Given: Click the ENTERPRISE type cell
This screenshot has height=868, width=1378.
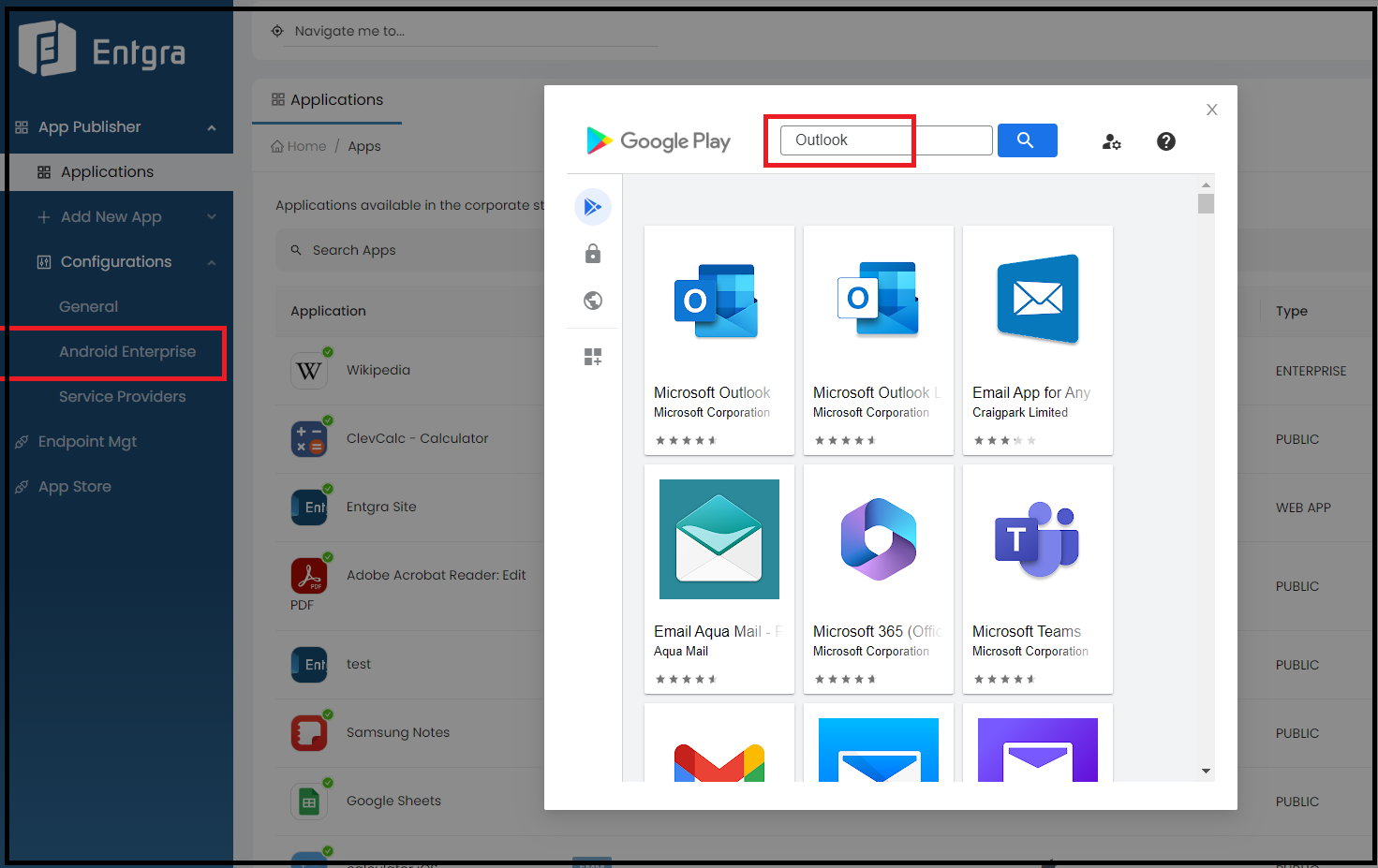Looking at the screenshot, I should pos(1311,372).
